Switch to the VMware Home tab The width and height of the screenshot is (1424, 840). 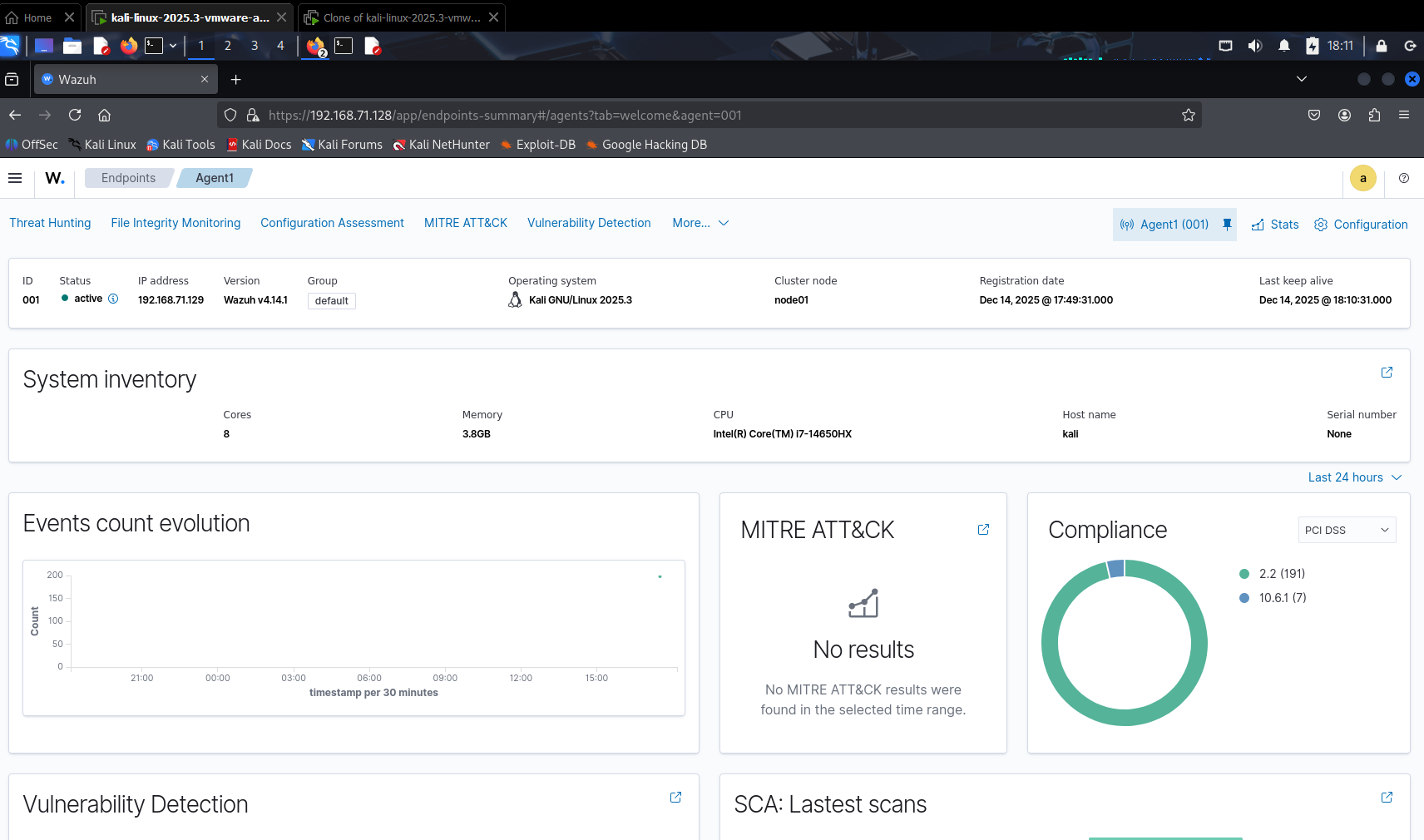click(x=40, y=17)
